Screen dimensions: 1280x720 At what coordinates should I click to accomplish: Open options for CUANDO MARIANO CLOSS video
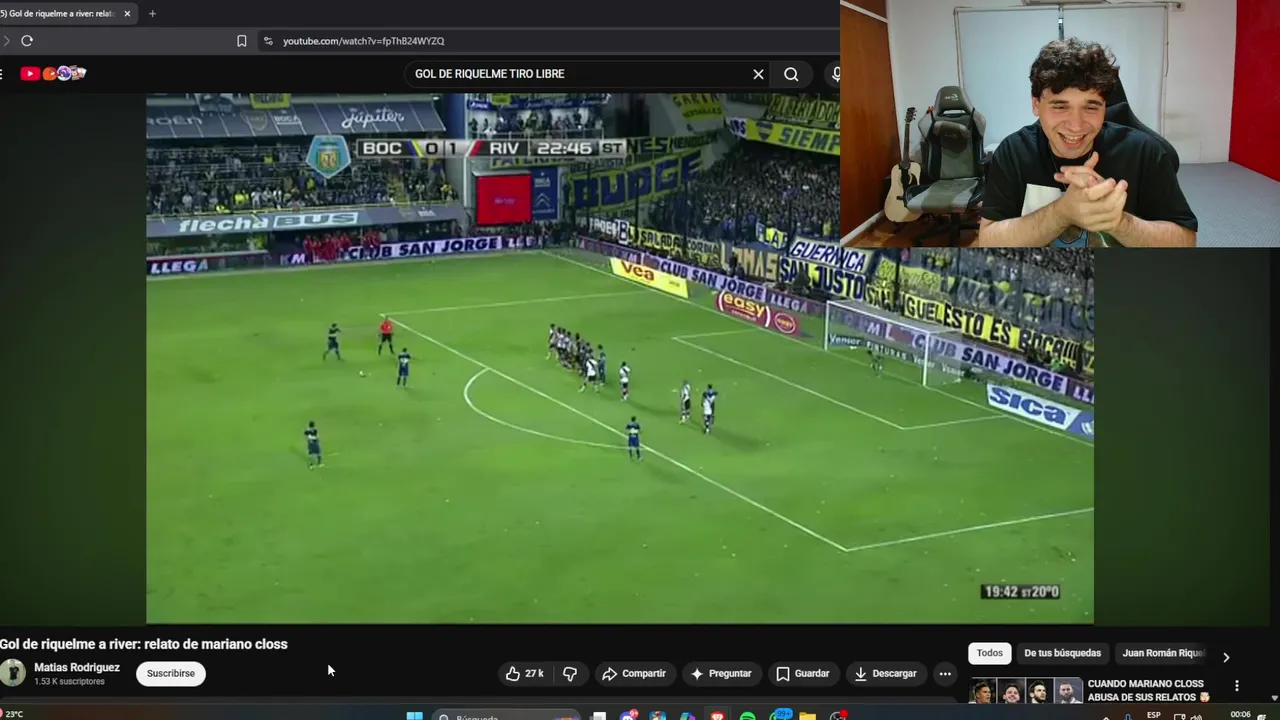(1237, 686)
